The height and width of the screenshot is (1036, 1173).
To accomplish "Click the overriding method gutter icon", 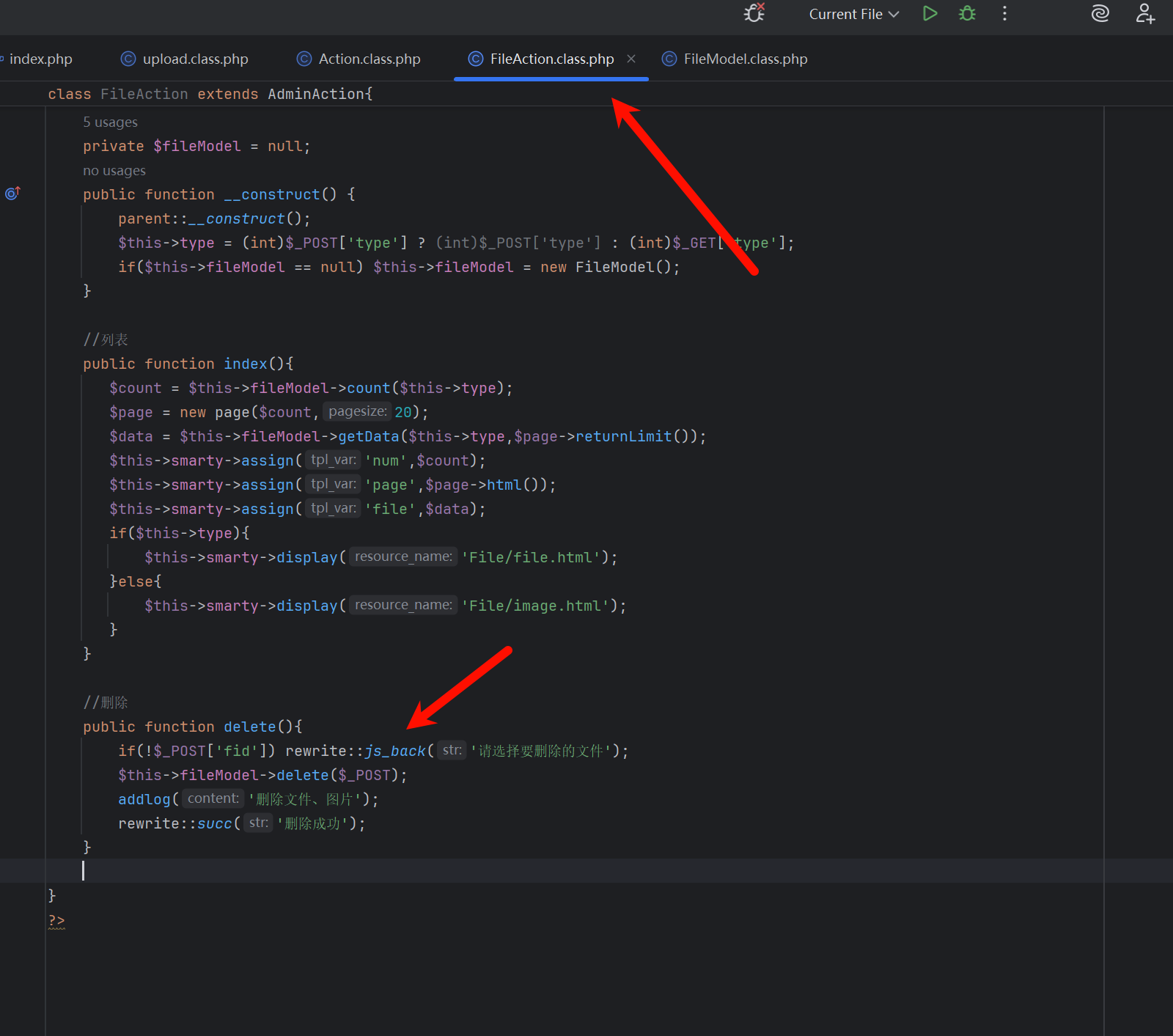I will (12, 194).
